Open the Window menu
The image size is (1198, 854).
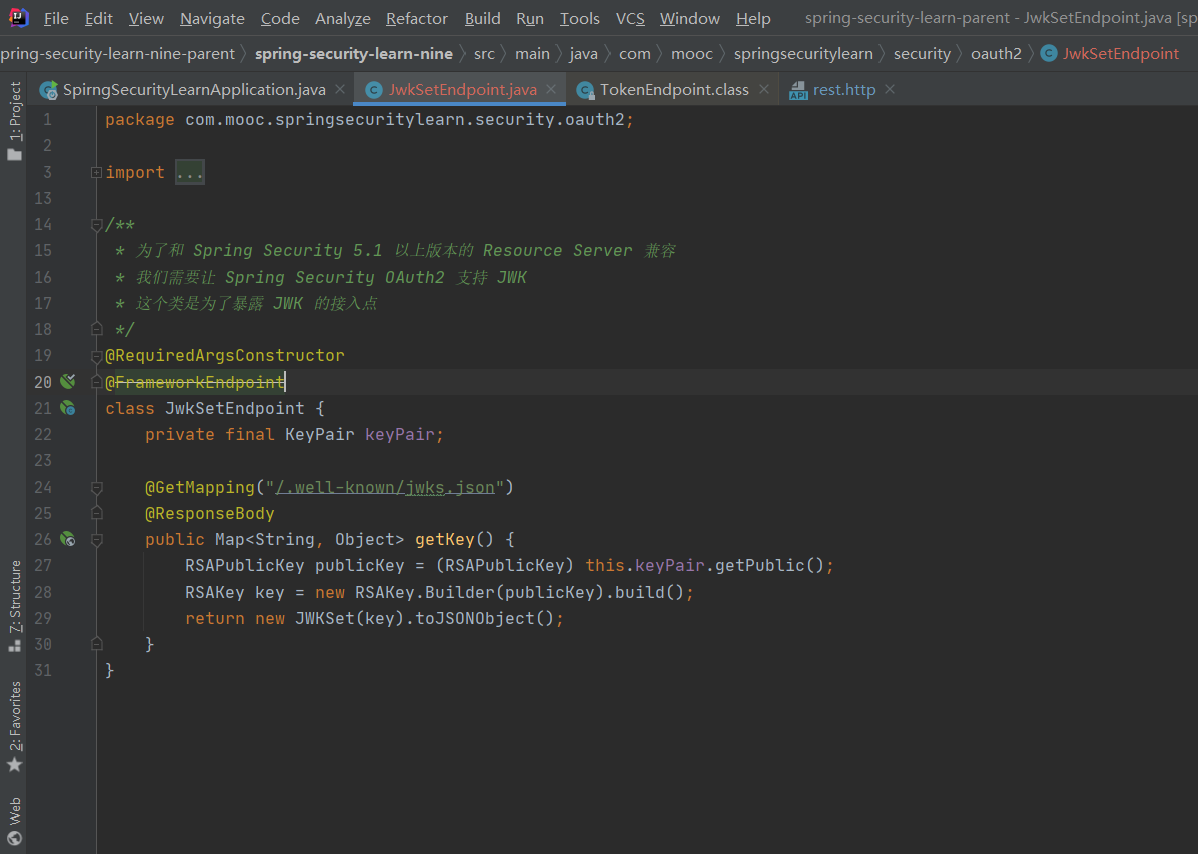click(689, 18)
